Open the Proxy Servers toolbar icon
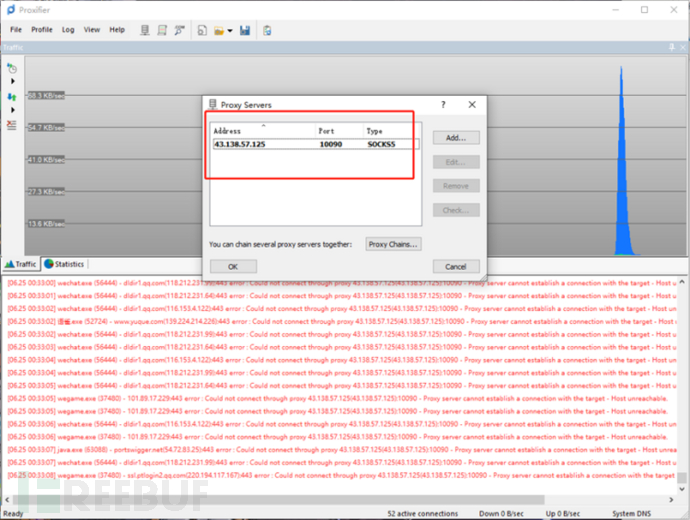 (x=145, y=30)
